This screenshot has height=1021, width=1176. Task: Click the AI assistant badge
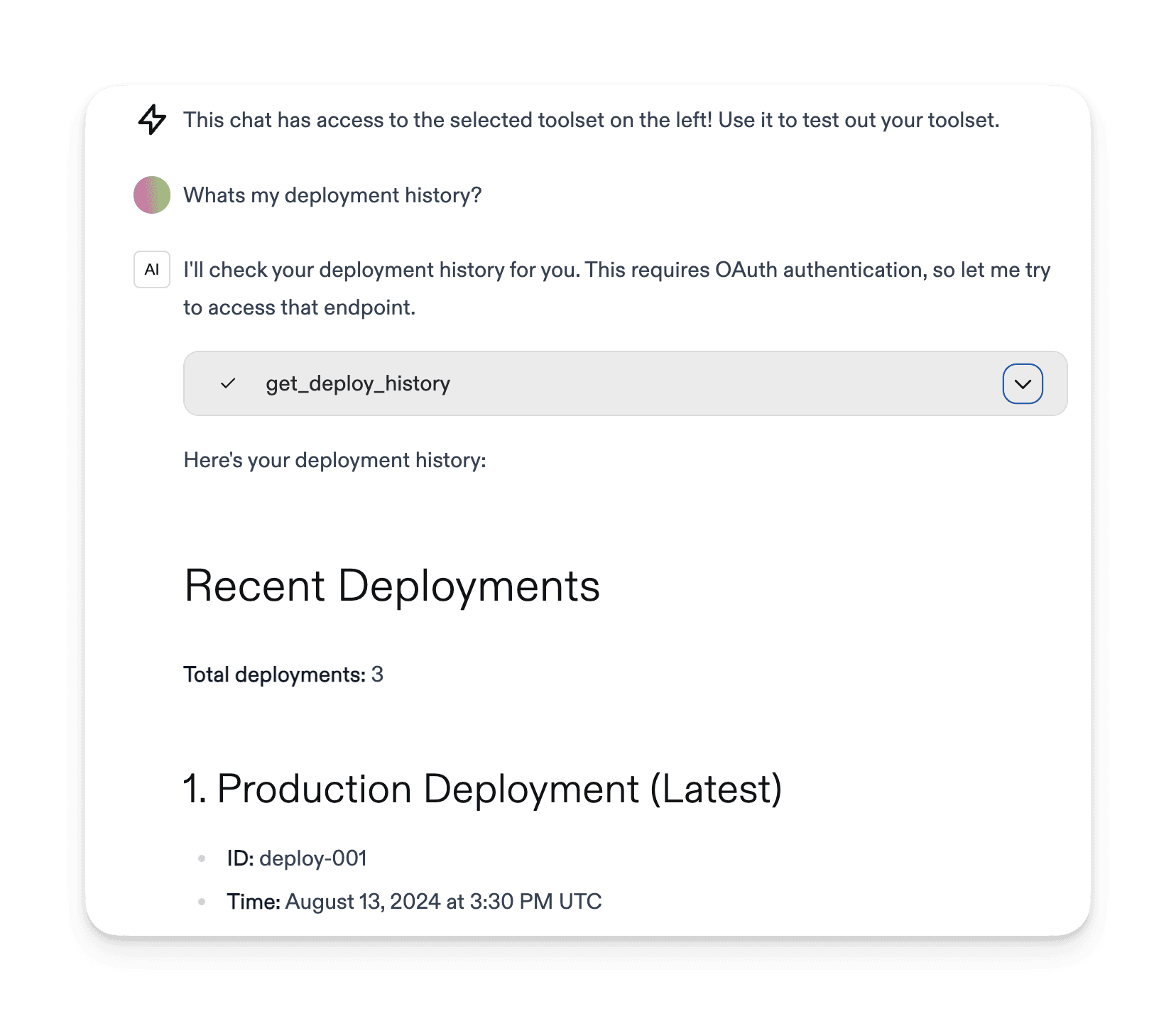[x=152, y=270]
